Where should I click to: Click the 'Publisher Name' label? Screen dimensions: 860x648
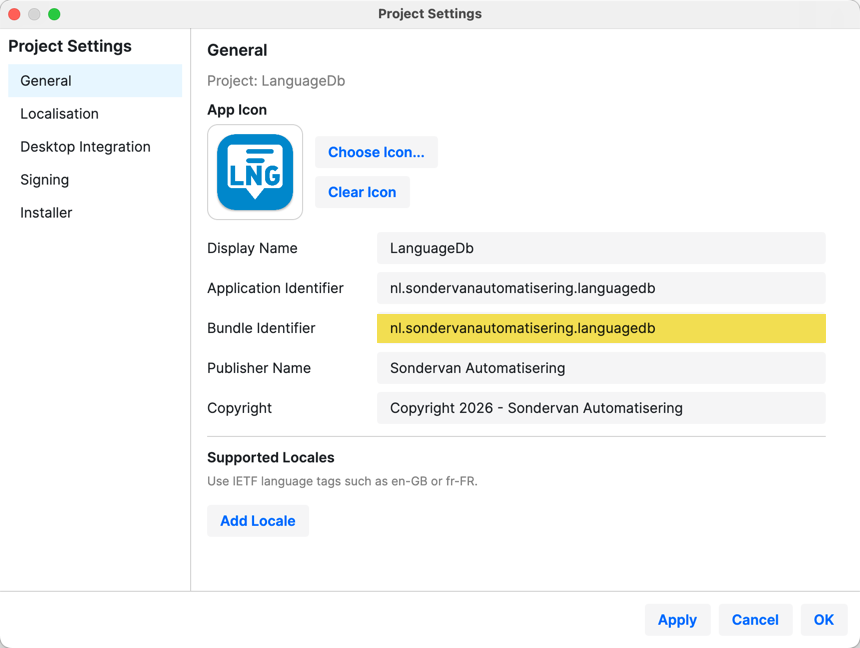[259, 368]
